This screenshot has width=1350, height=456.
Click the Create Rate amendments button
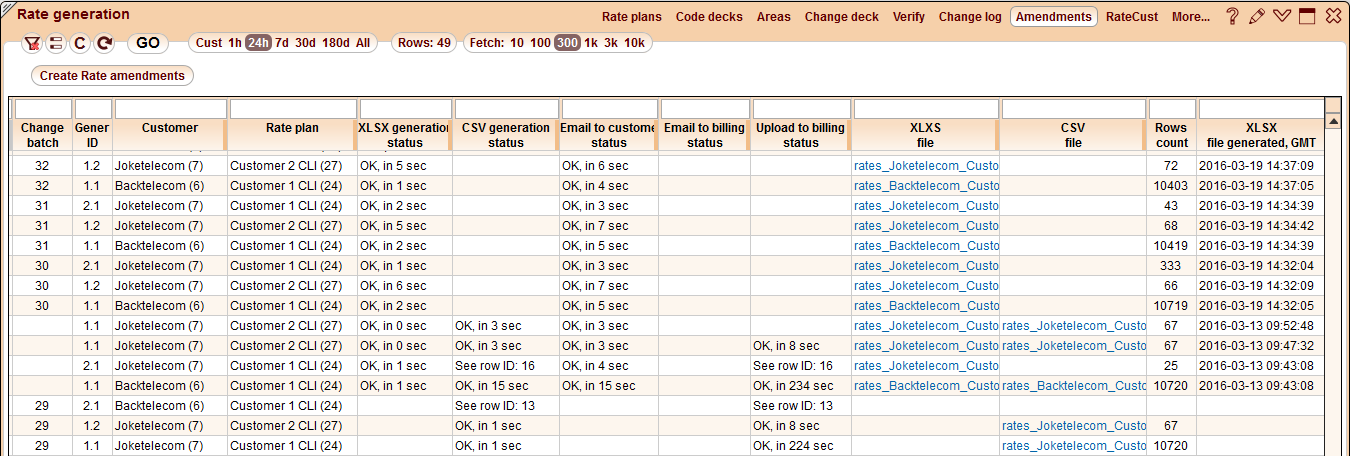(x=112, y=75)
